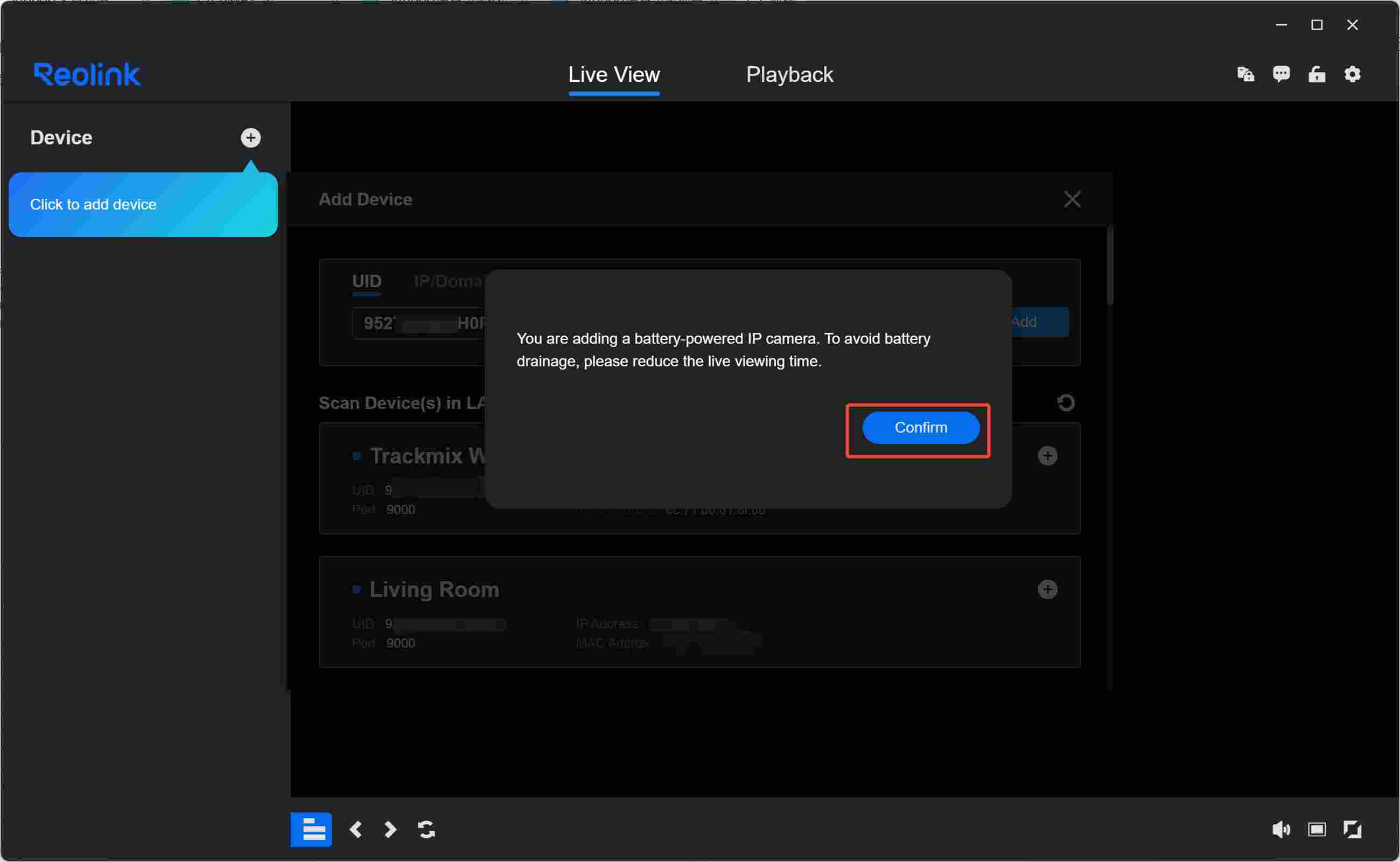
Task: Toggle the device list panel button
Action: click(311, 829)
